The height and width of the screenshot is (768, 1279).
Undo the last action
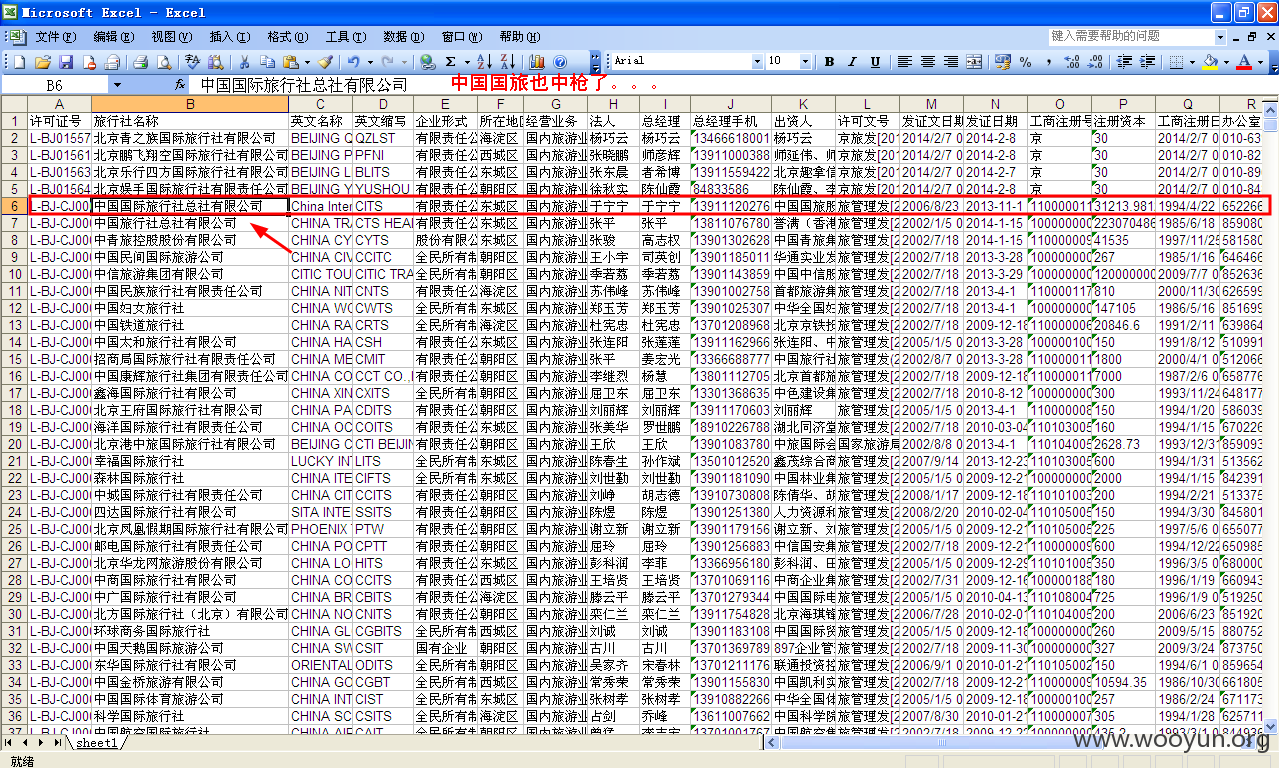(353, 61)
